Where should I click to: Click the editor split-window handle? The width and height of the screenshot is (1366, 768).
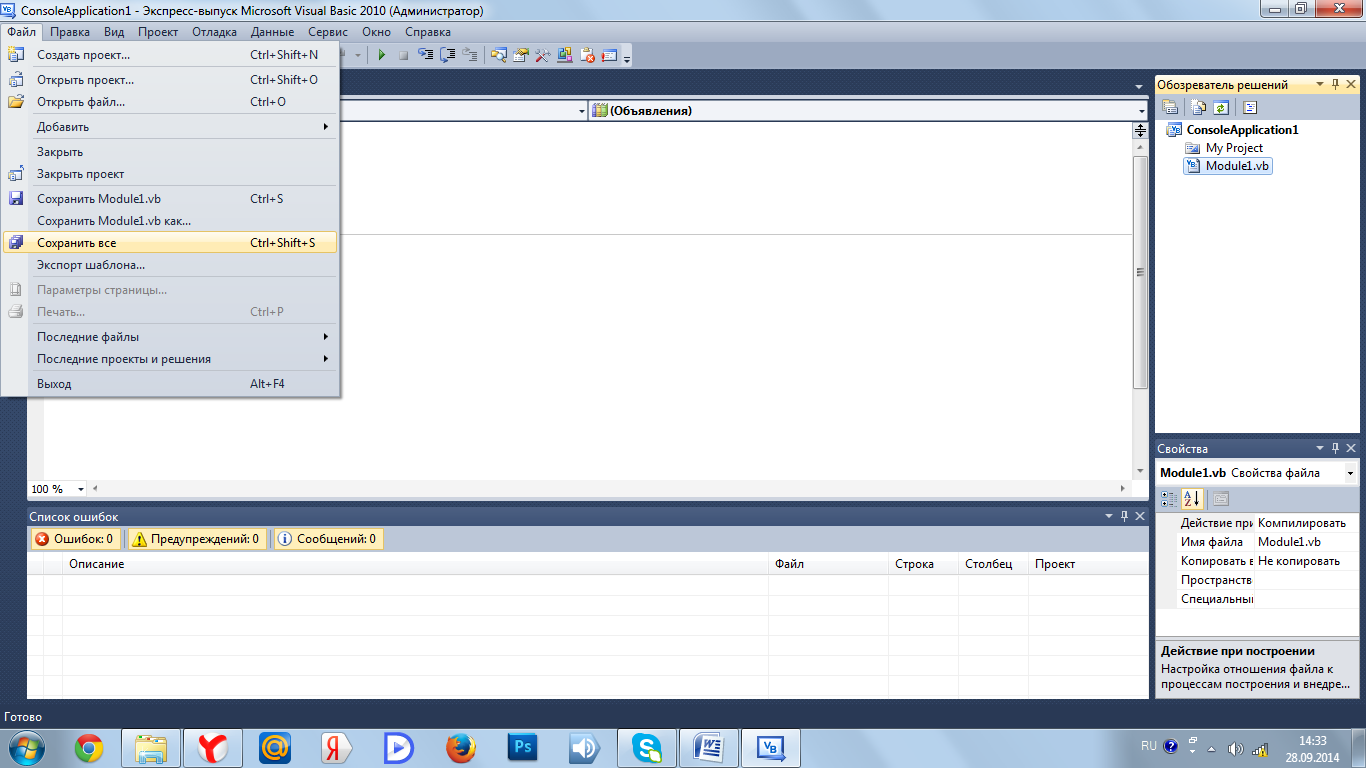[x=1140, y=130]
